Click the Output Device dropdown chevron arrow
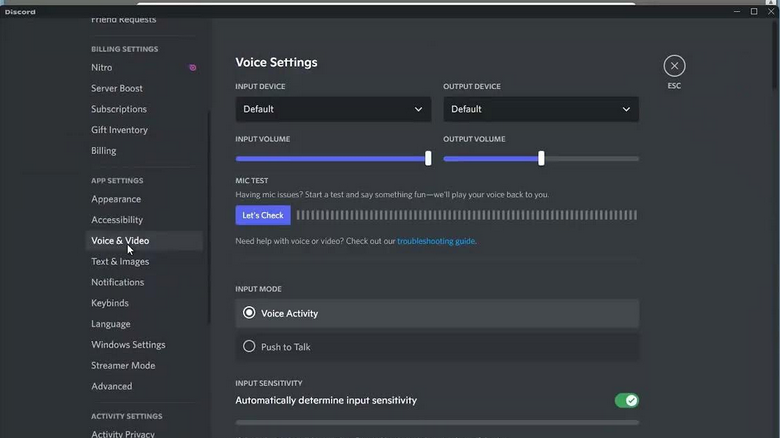 click(626, 110)
